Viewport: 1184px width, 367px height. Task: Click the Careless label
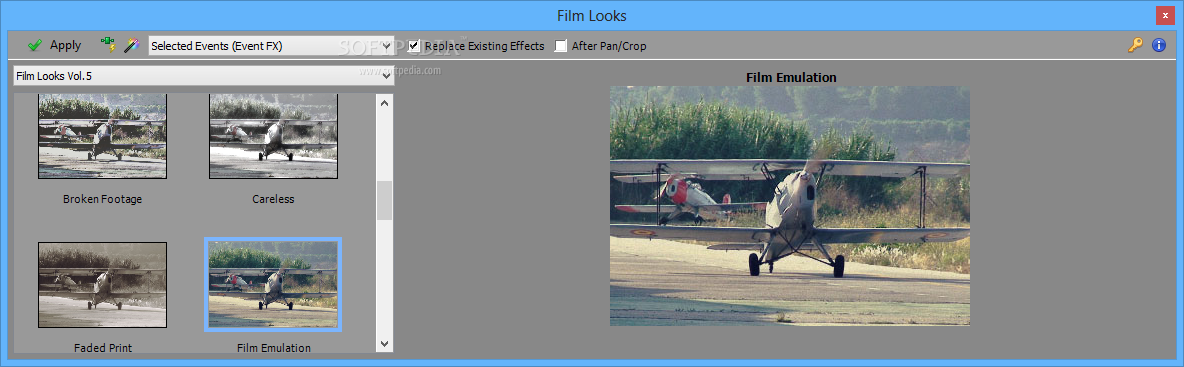click(x=273, y=199)
